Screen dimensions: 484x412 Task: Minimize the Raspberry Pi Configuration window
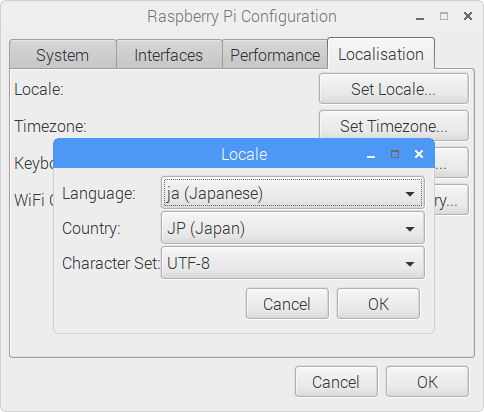420,17
